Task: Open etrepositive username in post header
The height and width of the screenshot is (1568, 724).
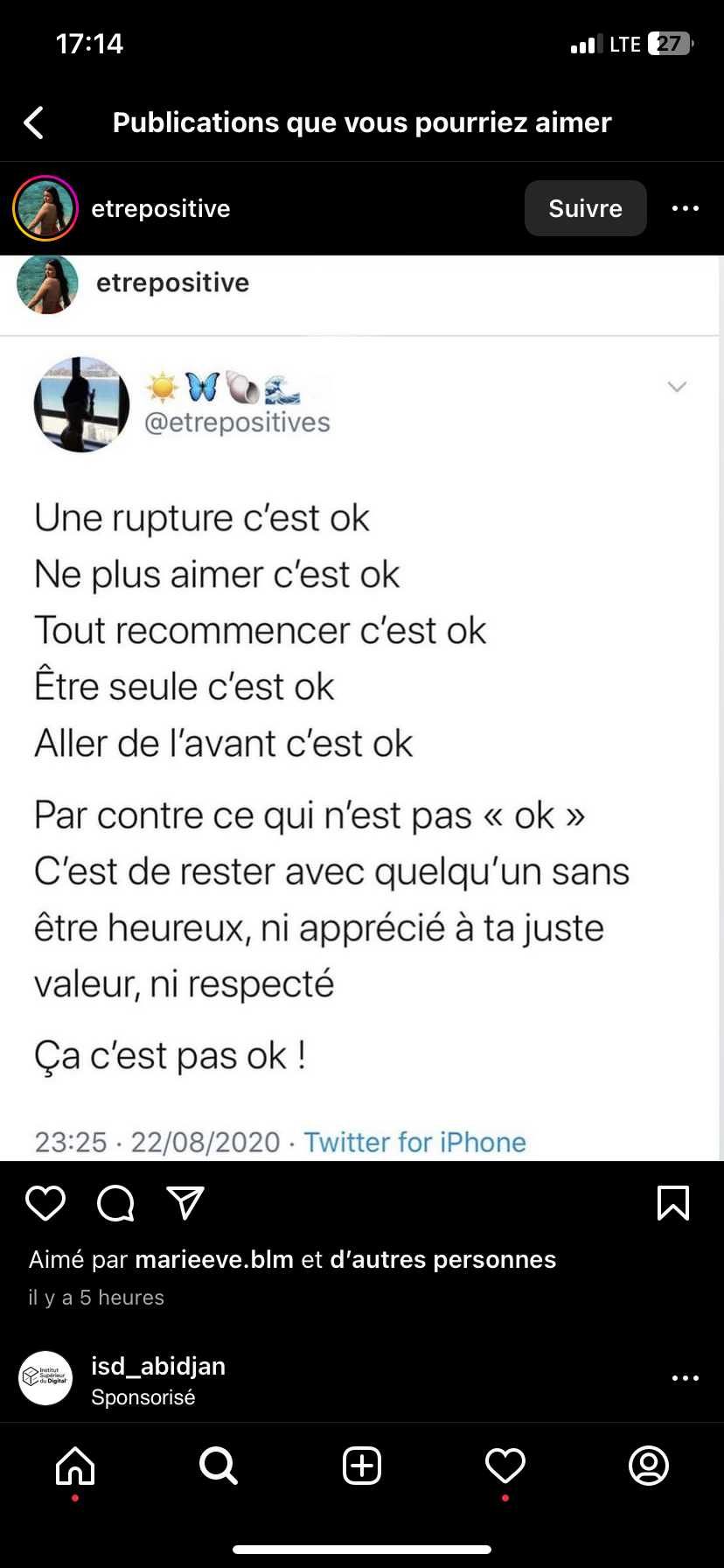Action: (x=161, y=208)
